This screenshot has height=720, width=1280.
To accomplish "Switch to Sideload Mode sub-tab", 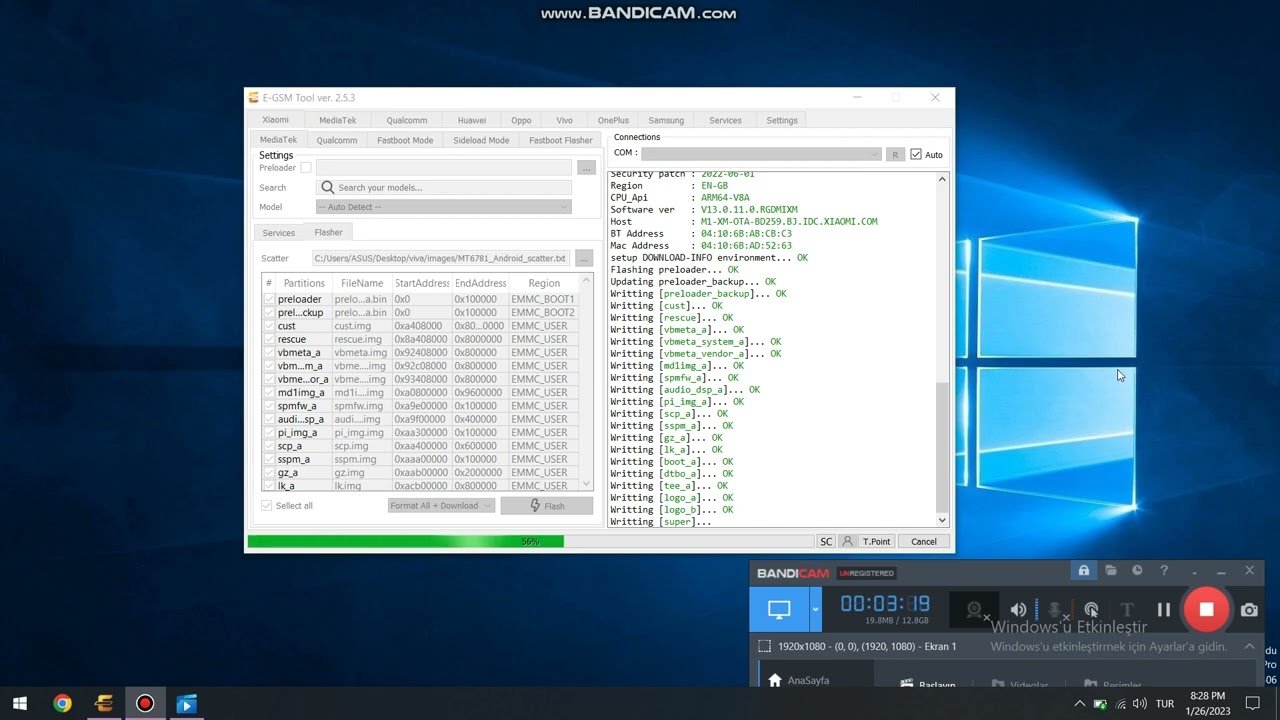I will point(481,140).
